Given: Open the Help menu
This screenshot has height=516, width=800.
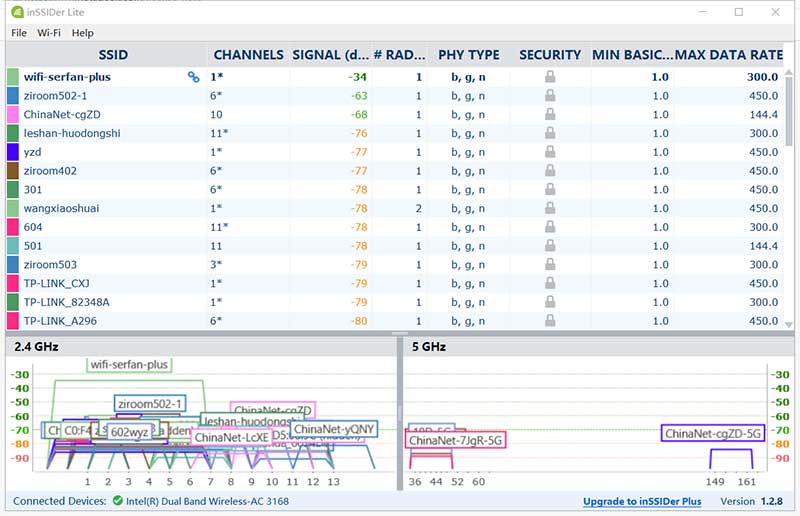Looking at the screenshot, I should (x=83, y=33).
